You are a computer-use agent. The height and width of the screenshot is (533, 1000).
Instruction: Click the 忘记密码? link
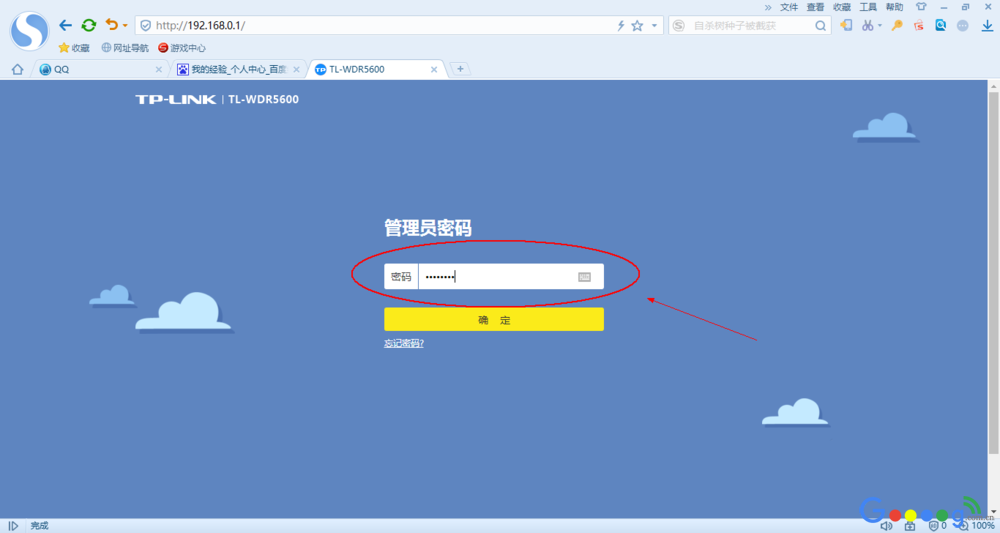point(404,344)
